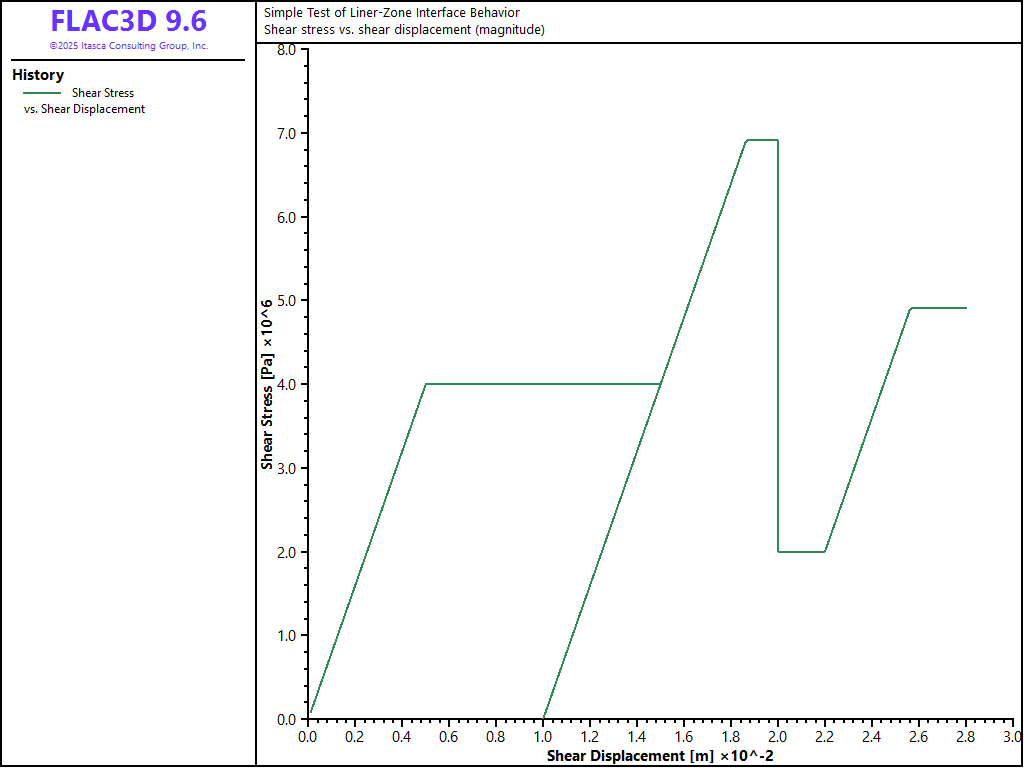Screen dimensions: 1024x768
Task: Click the 2.0 tick label on x-axis
Action: pyautogui.click(x=777, y=737)
